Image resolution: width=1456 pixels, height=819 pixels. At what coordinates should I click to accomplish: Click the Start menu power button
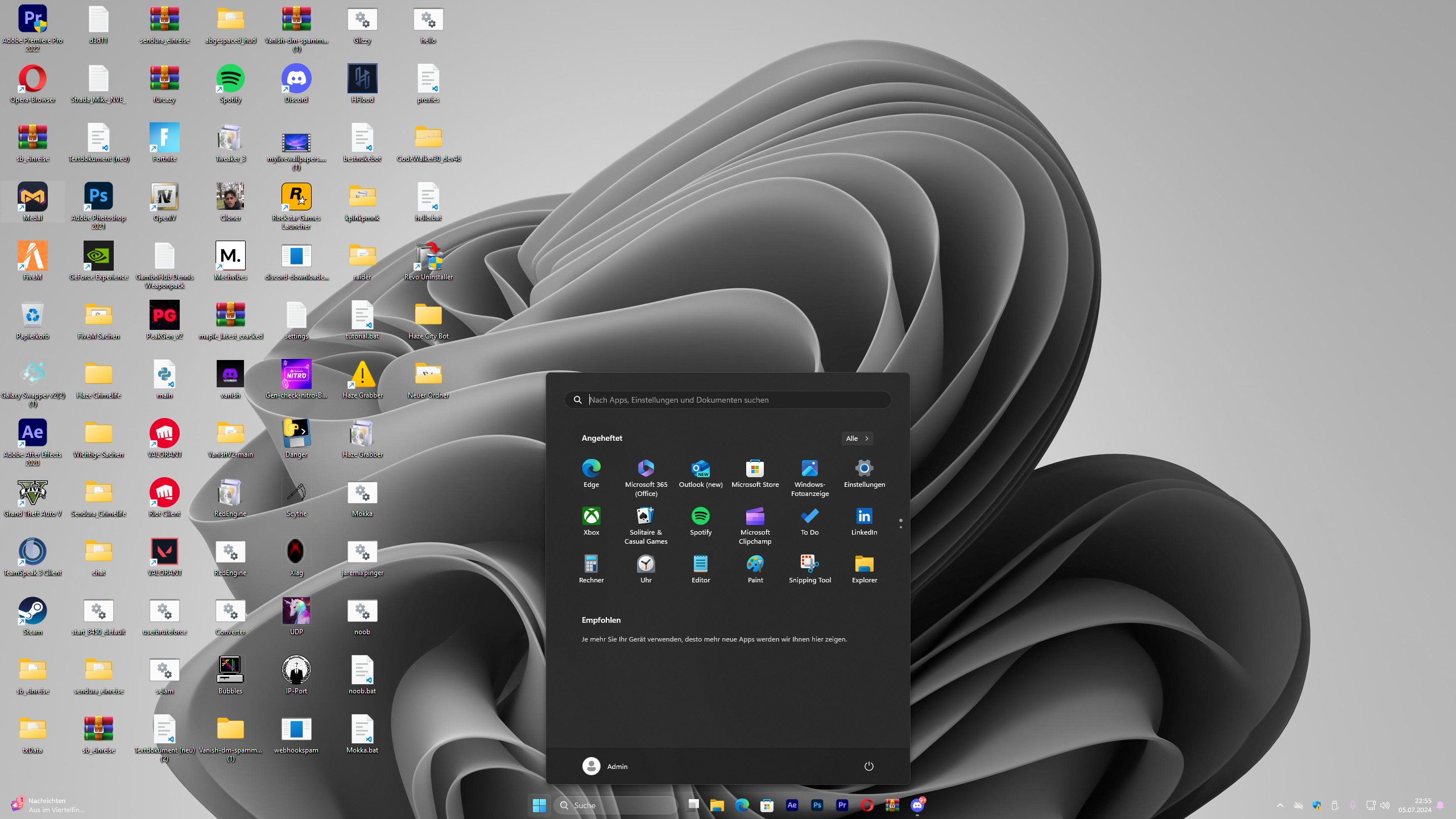point(868,766)
